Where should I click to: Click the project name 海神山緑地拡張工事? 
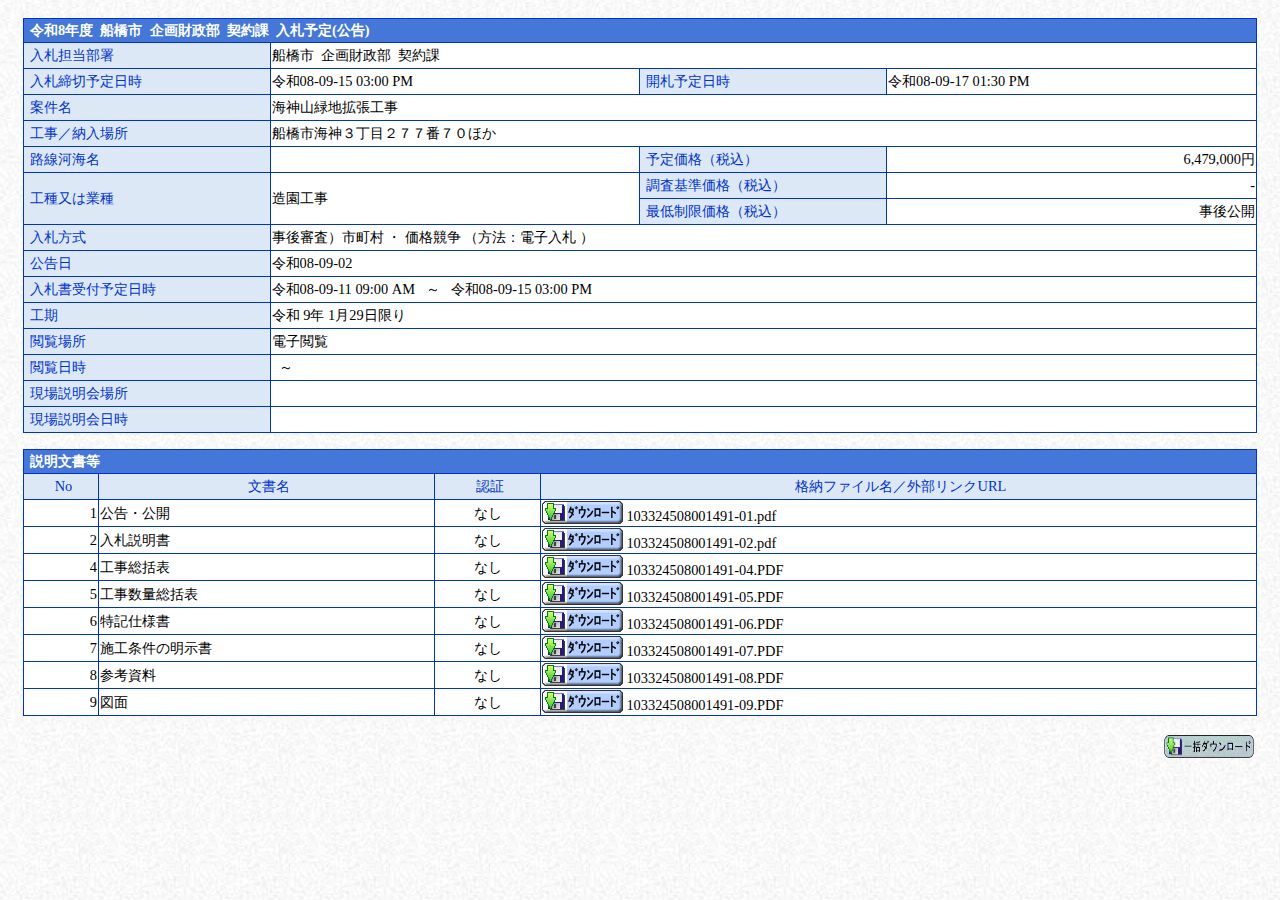click(x=334, y=107)
